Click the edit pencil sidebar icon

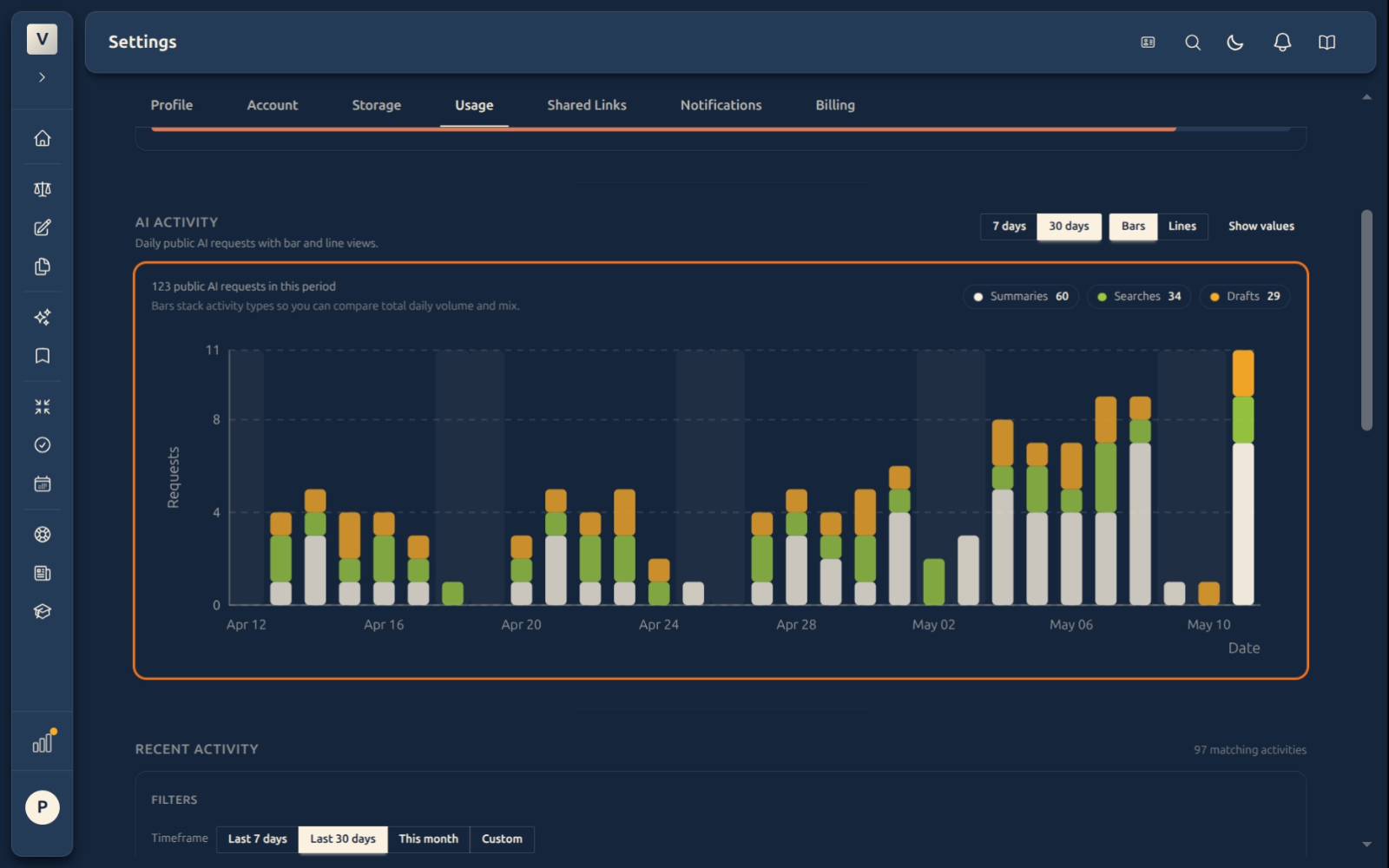42,227
